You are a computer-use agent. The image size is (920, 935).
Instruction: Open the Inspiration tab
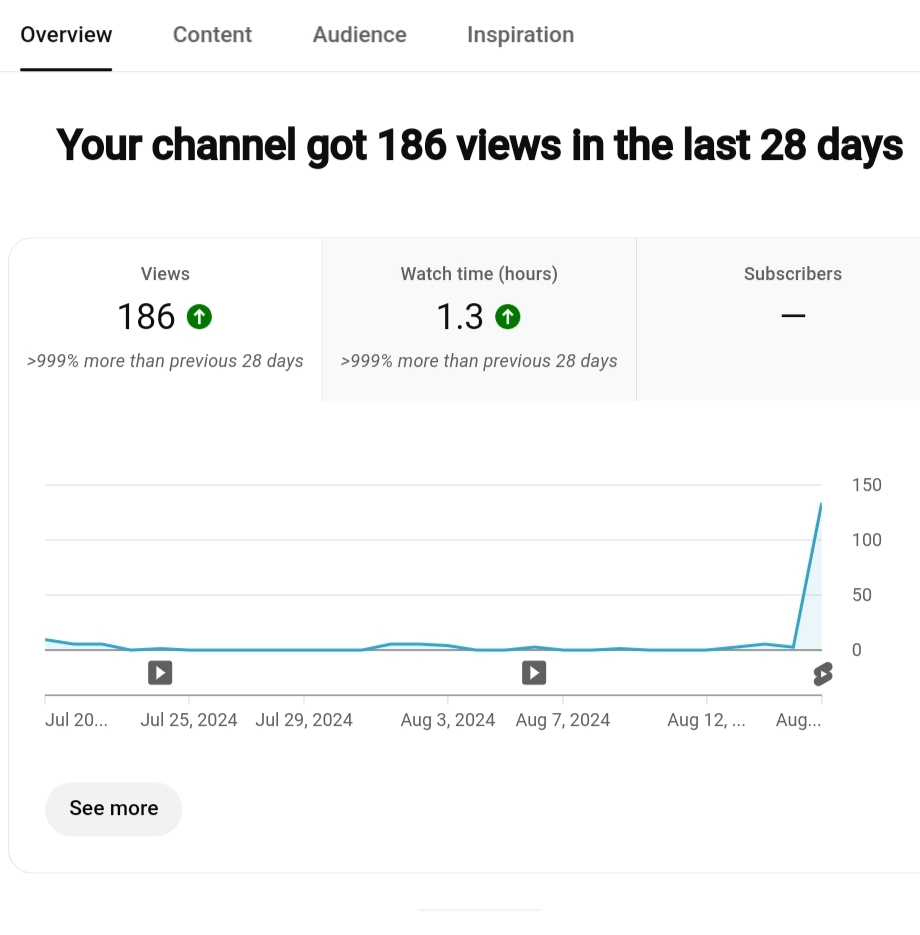tap(521, 35)
